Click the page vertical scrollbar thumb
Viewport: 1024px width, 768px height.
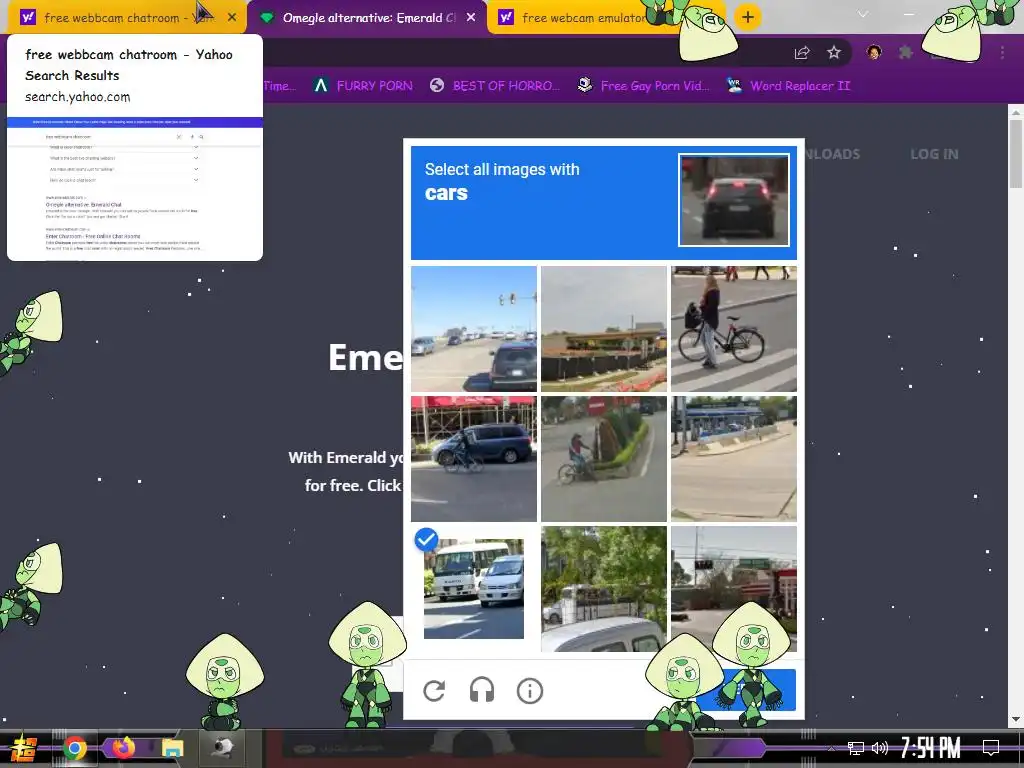pos(1016,154)
